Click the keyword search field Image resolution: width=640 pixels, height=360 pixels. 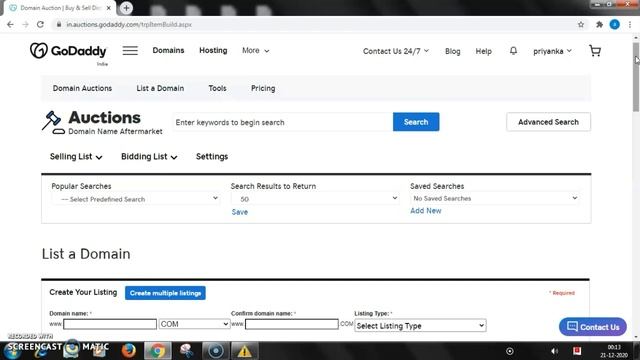(x=282, y=122)
